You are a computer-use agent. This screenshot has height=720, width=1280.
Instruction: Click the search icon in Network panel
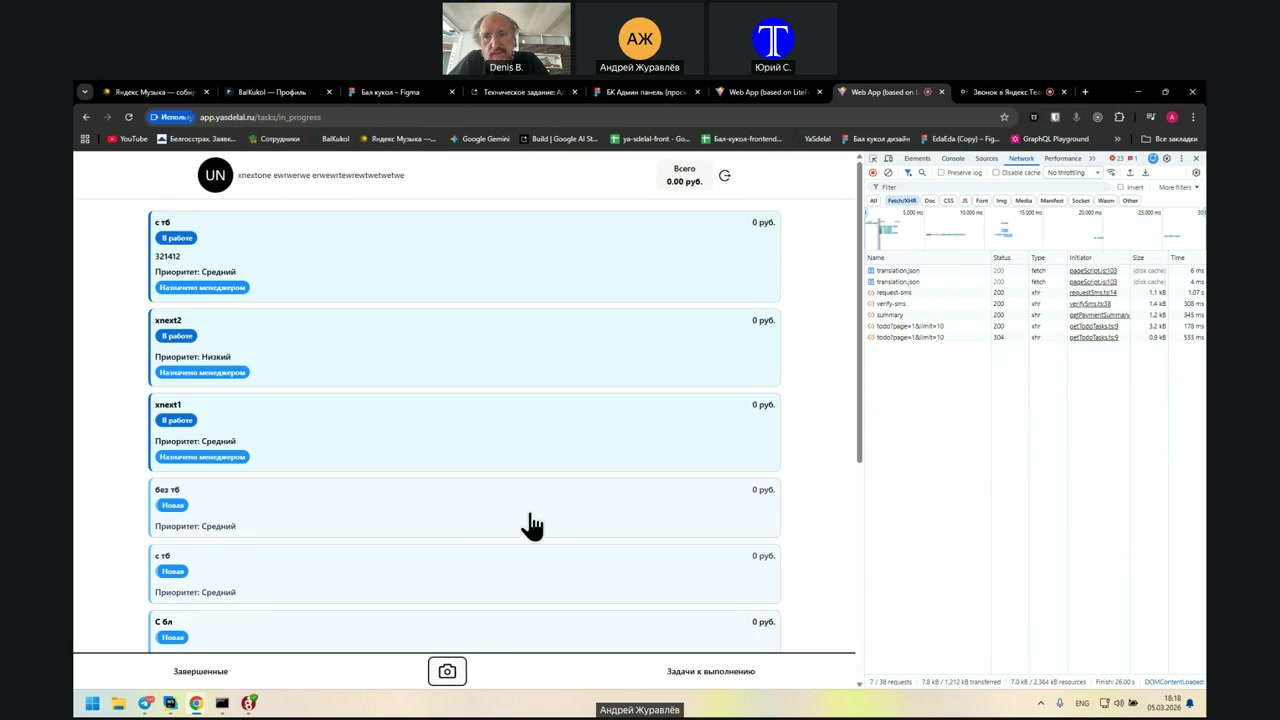coord(922,173)
